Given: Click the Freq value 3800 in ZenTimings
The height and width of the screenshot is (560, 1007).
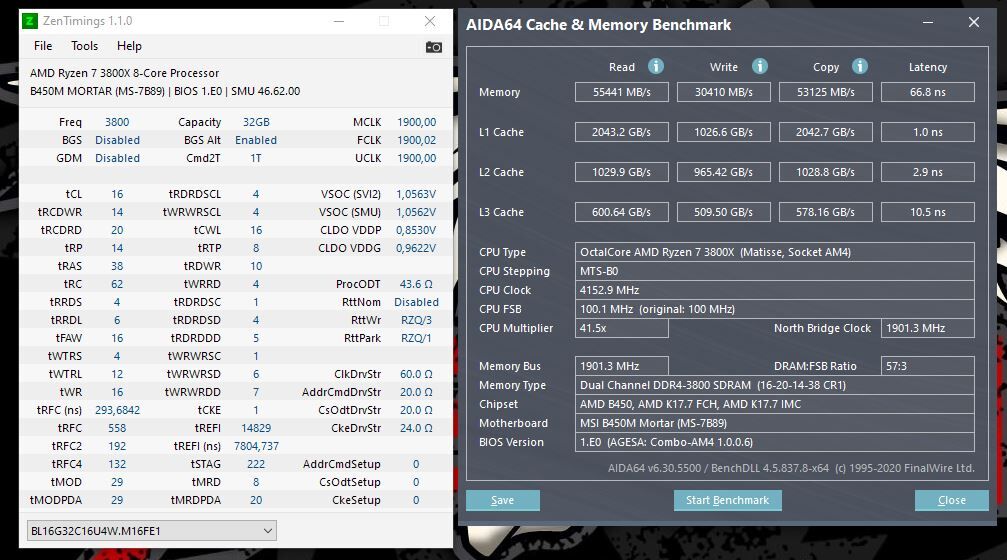Looking at the screenshot, I should tap(117, 122).
